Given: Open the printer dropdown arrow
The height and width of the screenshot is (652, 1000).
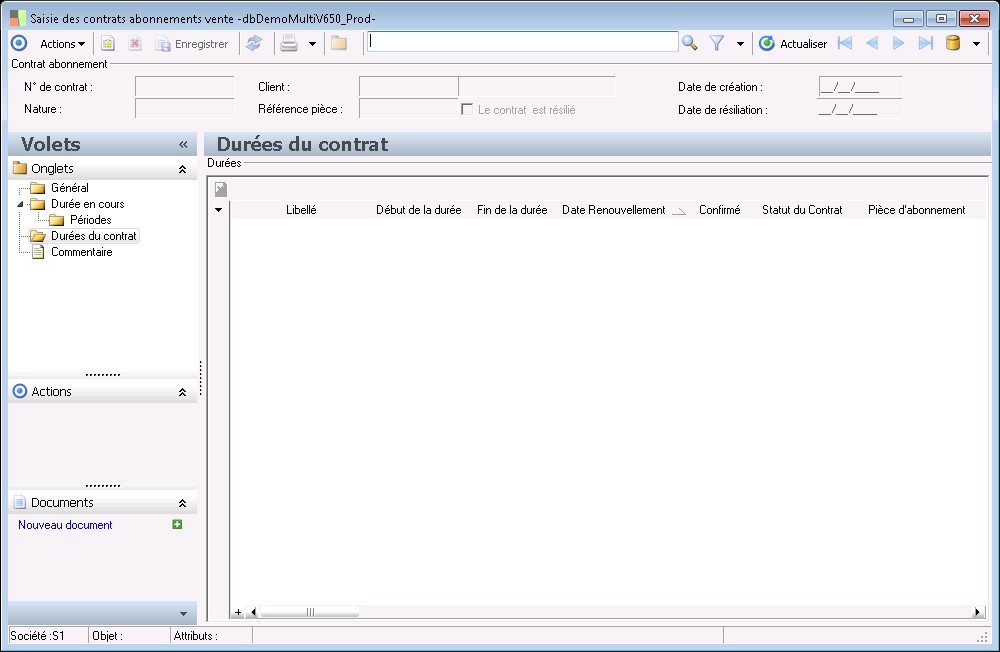Looking at the screenshot, I should [x=312, y=44].
